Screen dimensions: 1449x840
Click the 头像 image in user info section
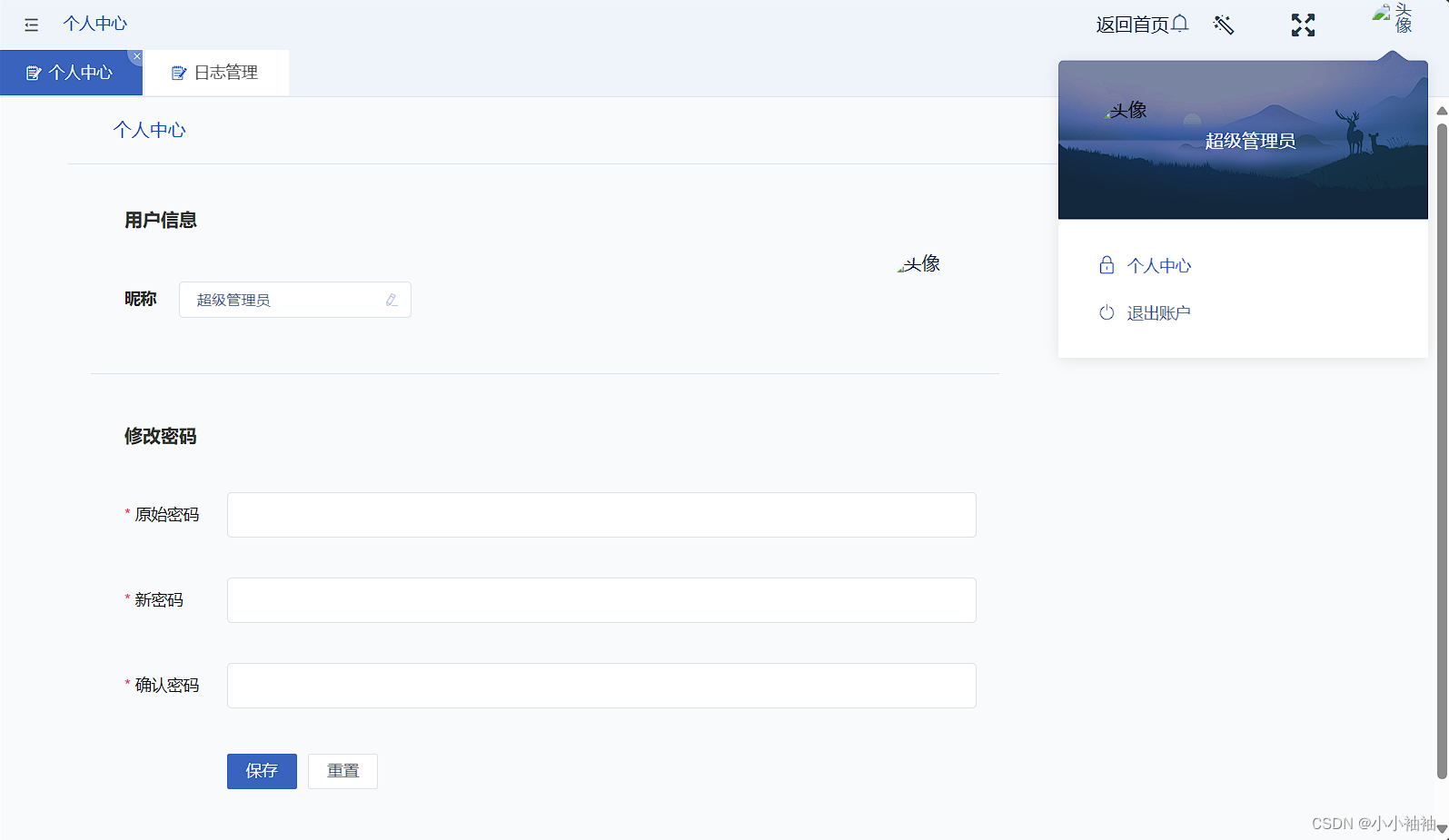pos(918,264)
